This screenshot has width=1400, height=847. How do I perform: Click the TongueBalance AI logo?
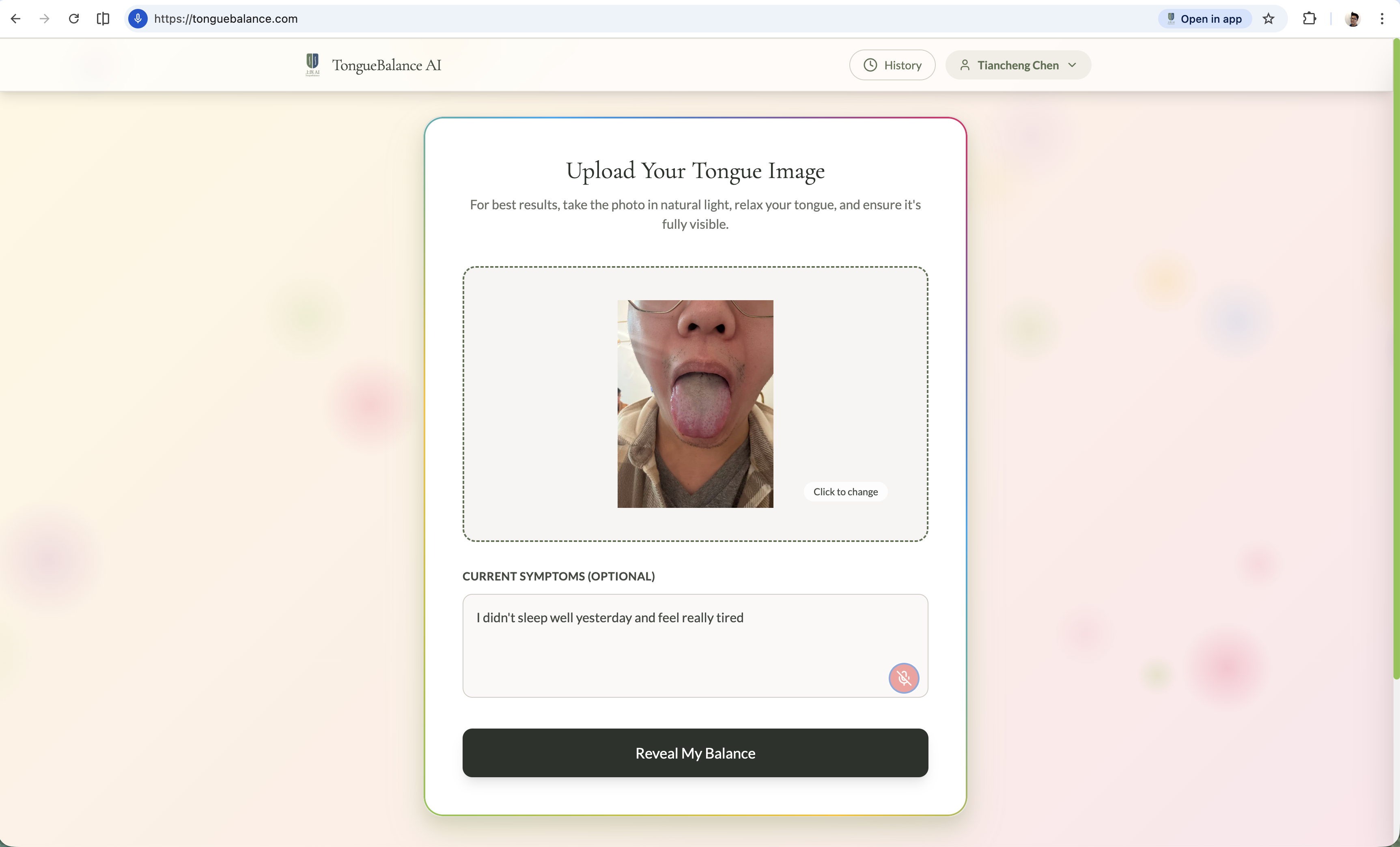tap(312, 65)
